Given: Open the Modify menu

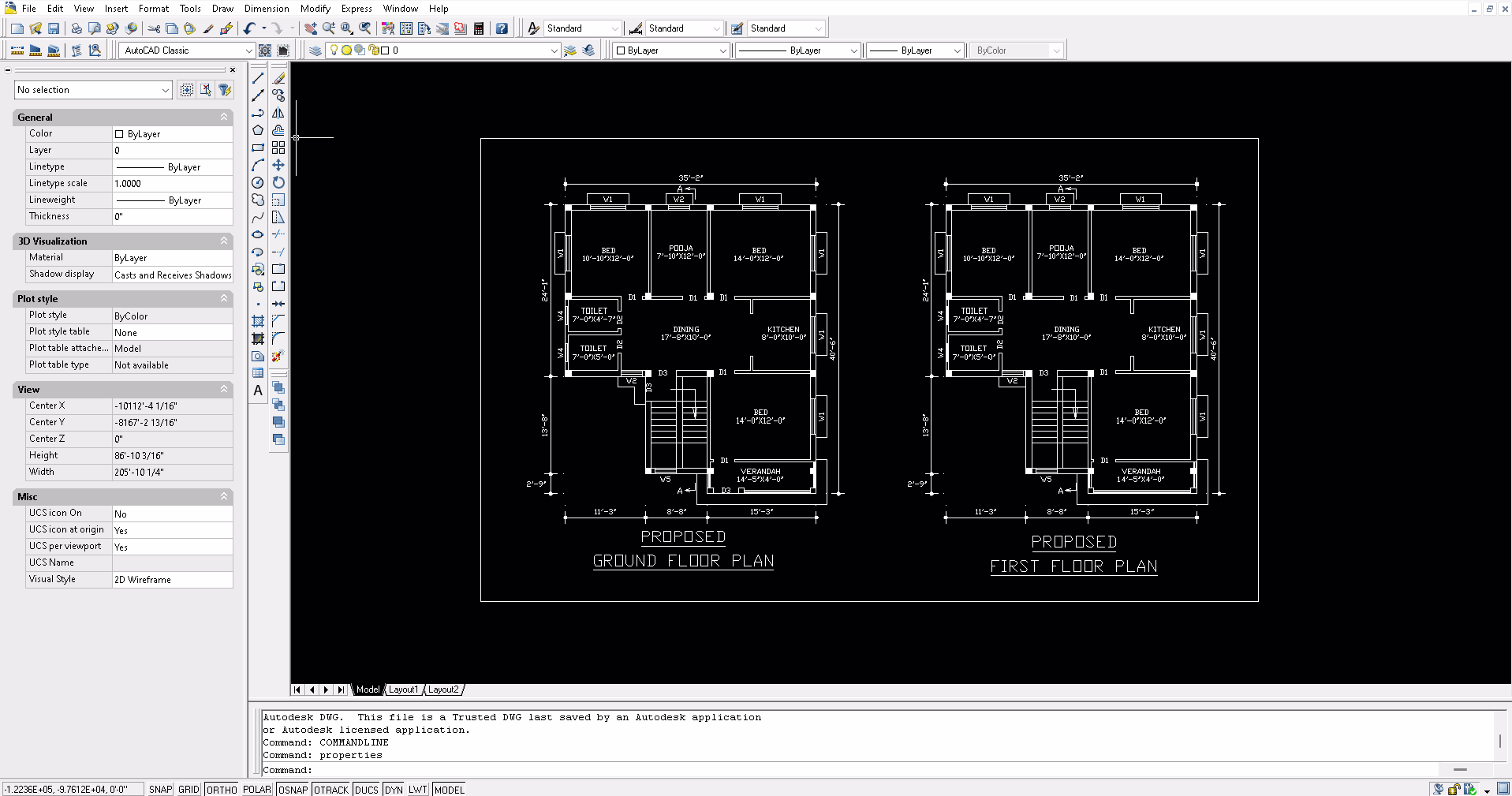Looking at the screenshot, I should pyautogui.click(x=315, y=9).
